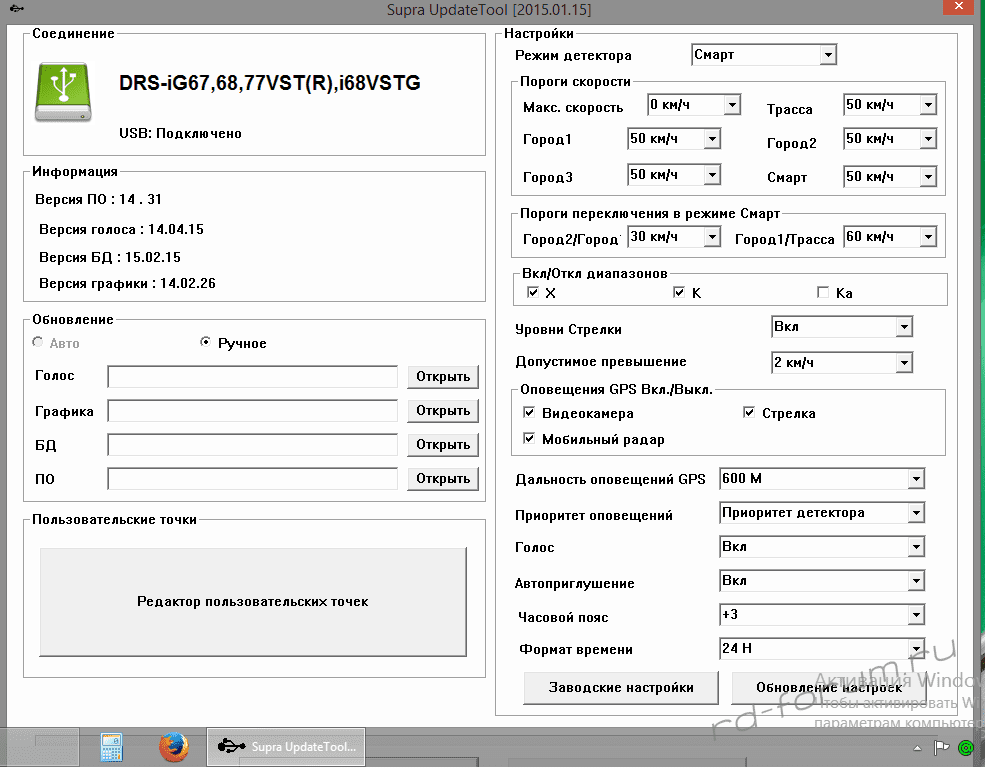Screen dimensions: 985x769
Task: Toggle the K band checkbox
Action: point(678,292)
